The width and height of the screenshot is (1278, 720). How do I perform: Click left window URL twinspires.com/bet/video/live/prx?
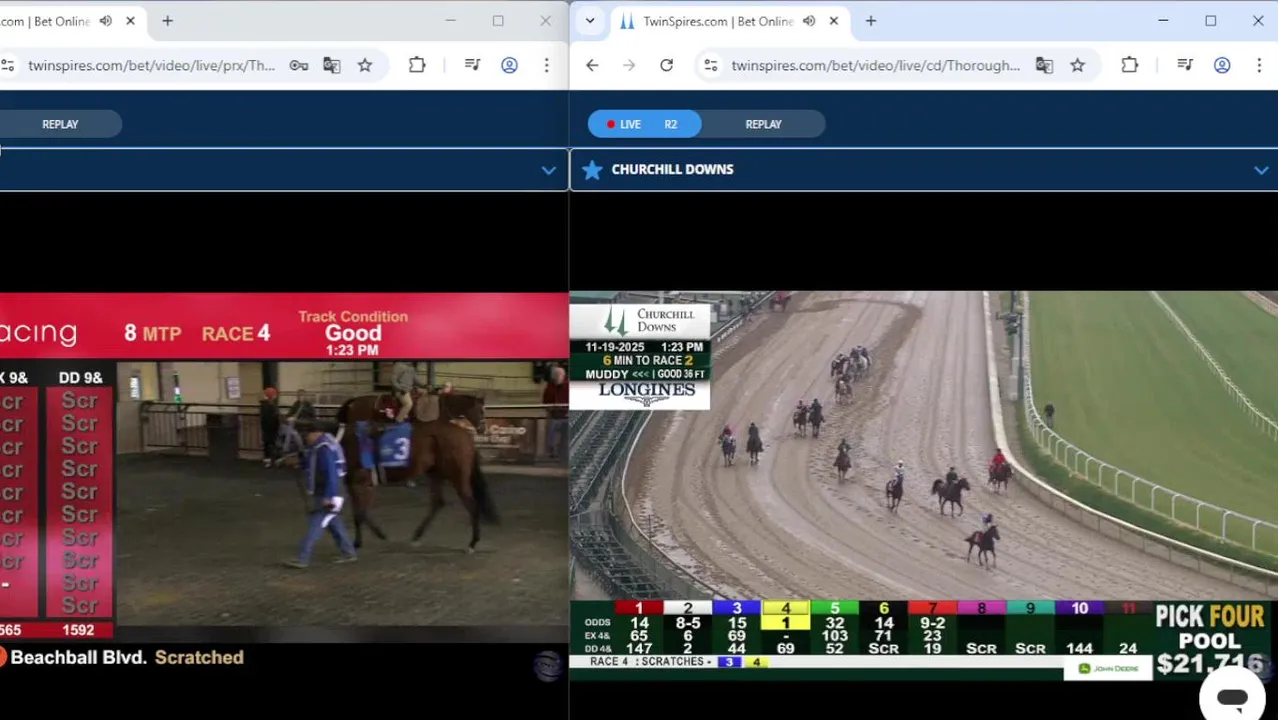pyautogui.click(x=151, y=65)
